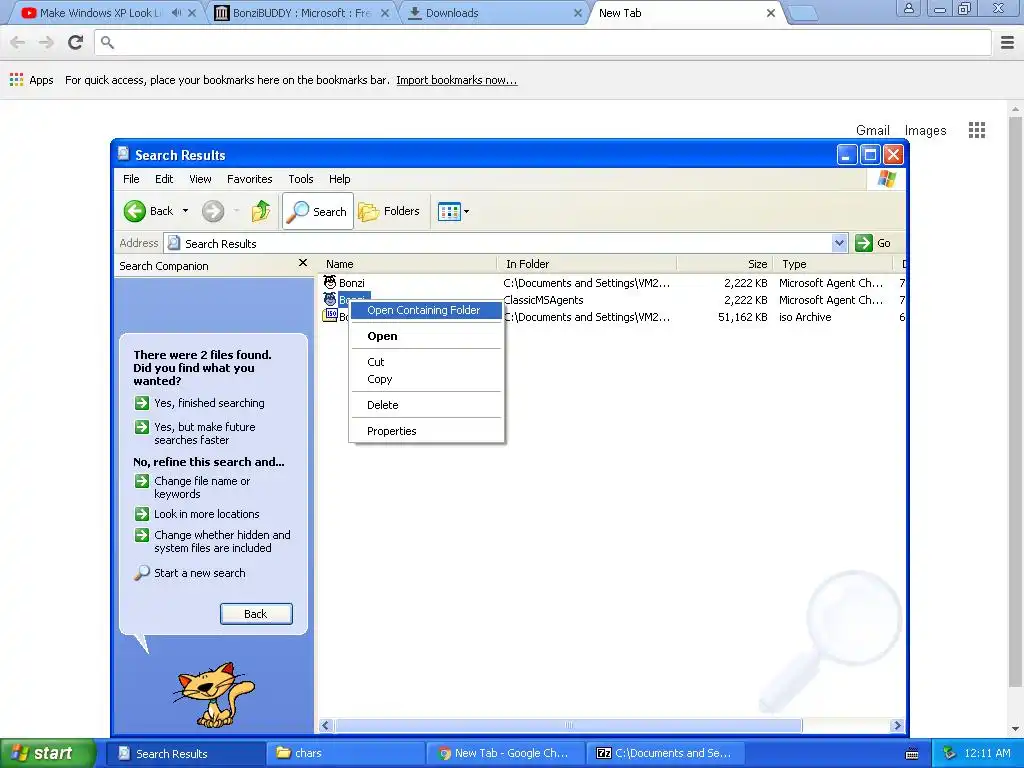Click the cat search assistant character
Image resolution: width=1024 pixels, height=768 pixels.
[214, 695]
